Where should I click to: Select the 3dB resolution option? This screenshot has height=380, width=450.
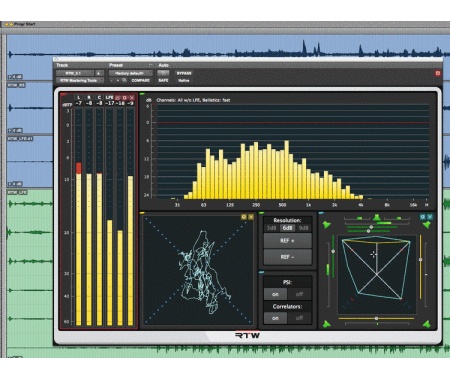pos(271,228)
